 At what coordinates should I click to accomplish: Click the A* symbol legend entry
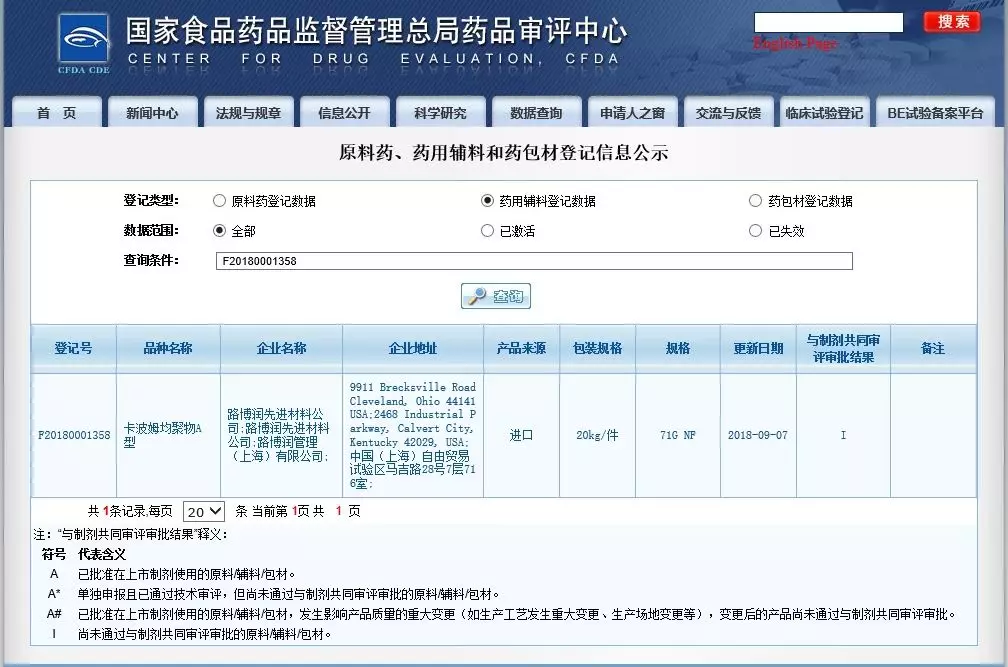coord(54,594)
